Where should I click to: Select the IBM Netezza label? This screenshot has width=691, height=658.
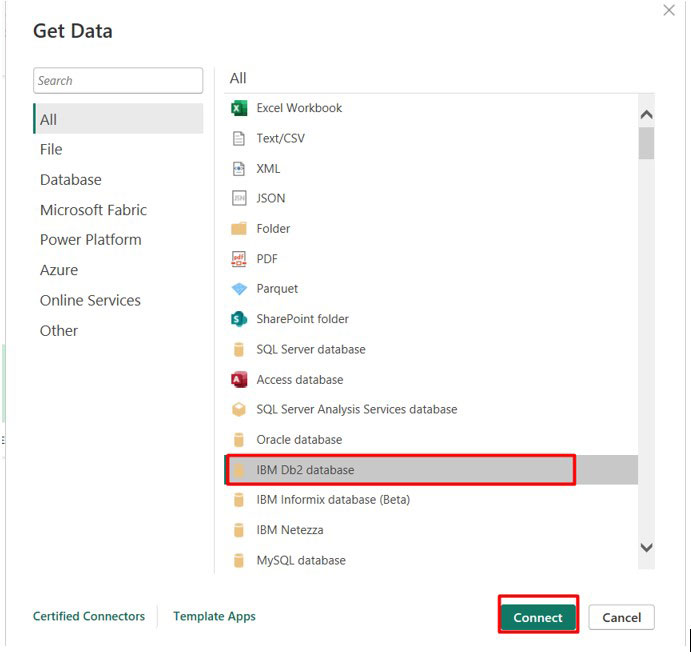pyautogui.click(x=290, y=530)
